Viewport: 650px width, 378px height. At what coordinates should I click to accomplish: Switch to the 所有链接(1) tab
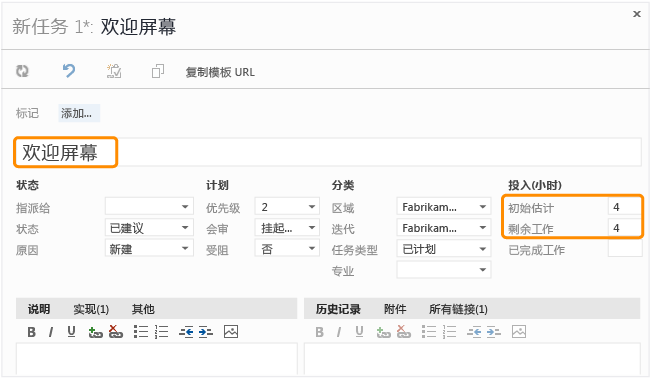[458, 309]
